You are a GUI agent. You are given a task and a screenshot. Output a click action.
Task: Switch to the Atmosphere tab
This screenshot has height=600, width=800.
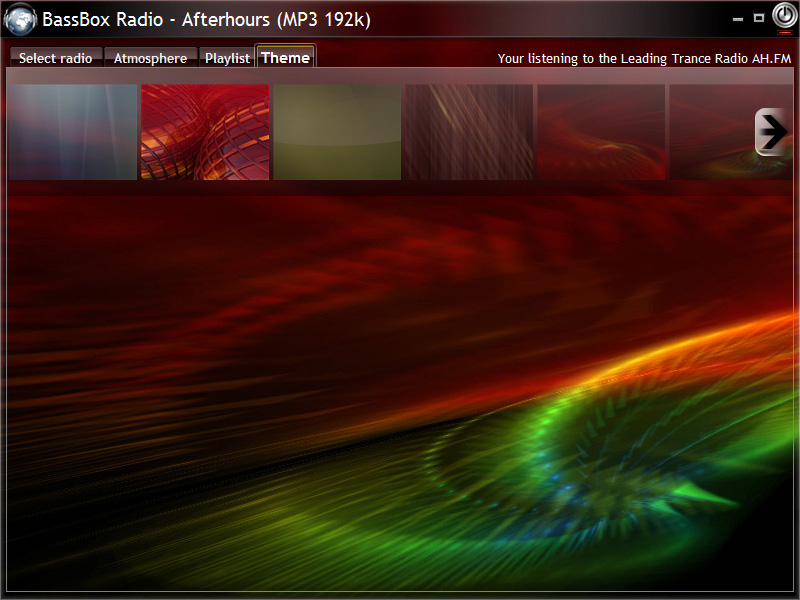pyautogui.click(x=151, y=58)
